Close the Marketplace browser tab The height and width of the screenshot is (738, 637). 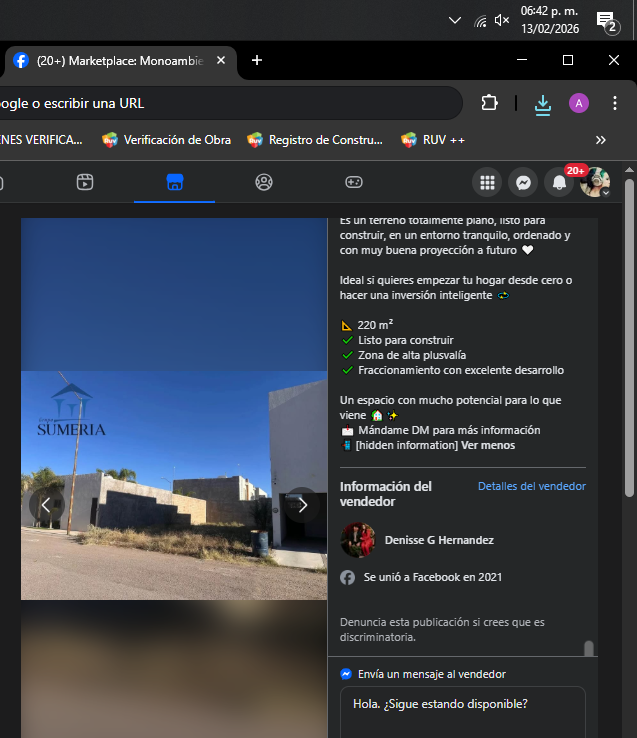221,60
